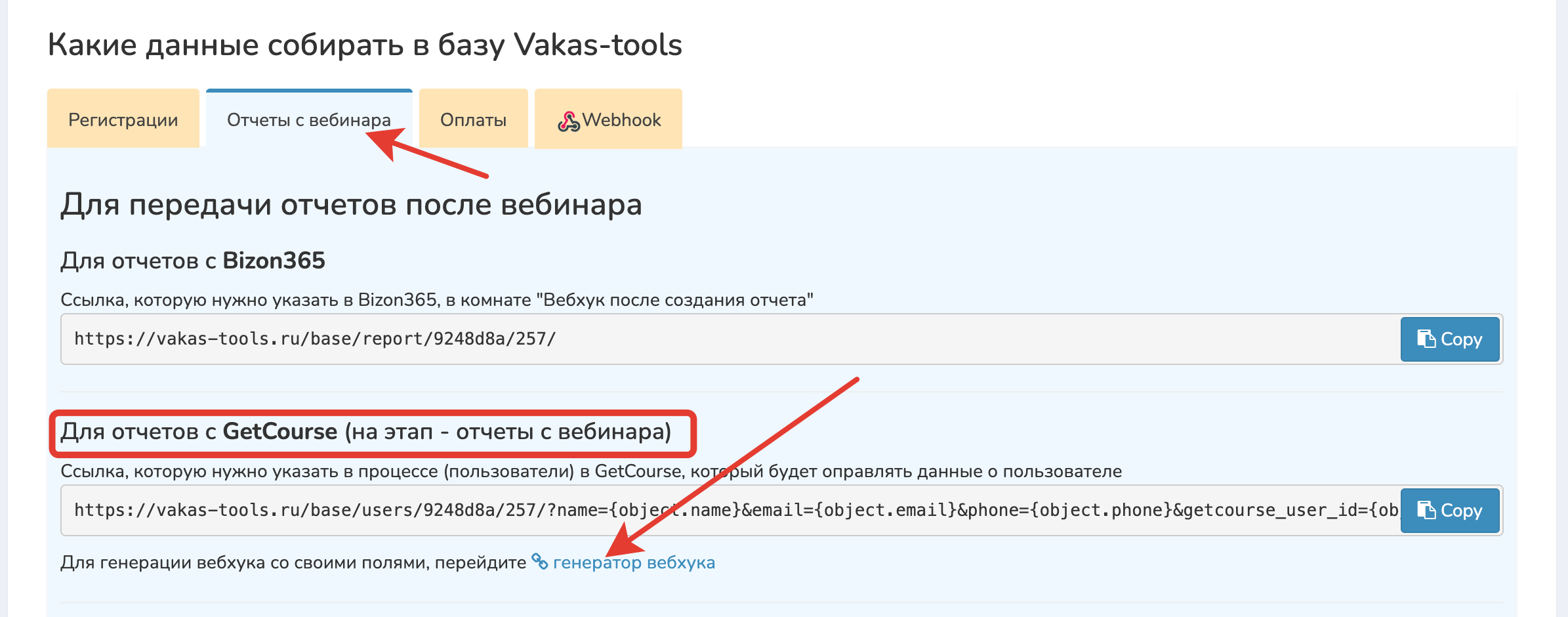Copy the Bizon365 report webhook URL

click(x=1449, y=339)
